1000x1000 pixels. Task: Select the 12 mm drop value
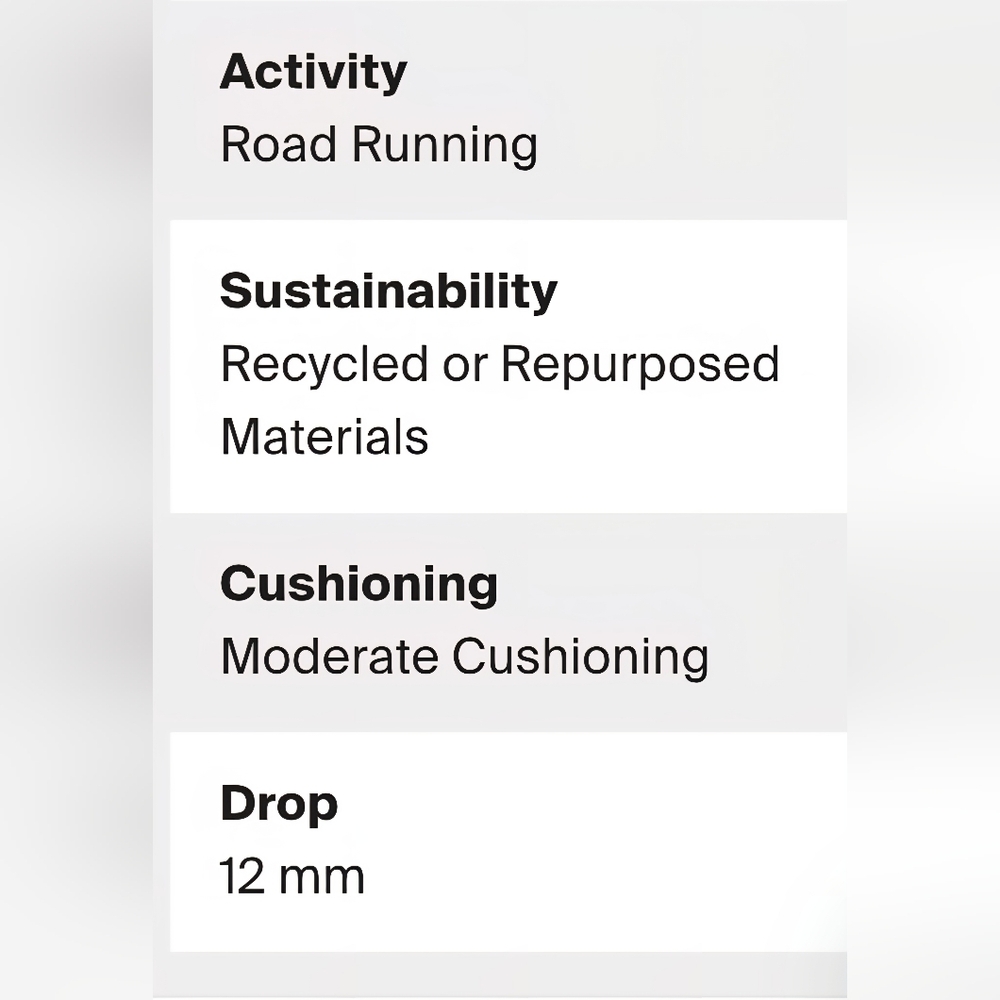[x=292, y=877]
